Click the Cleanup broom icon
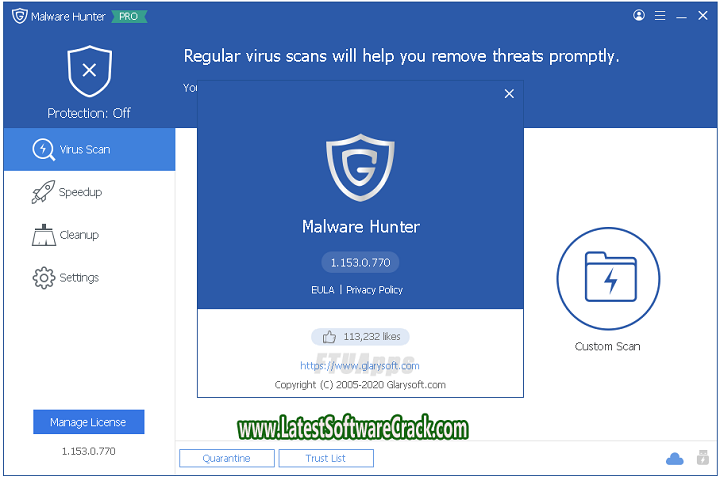This screenshot has width=720, height=480. click(44, 235)
